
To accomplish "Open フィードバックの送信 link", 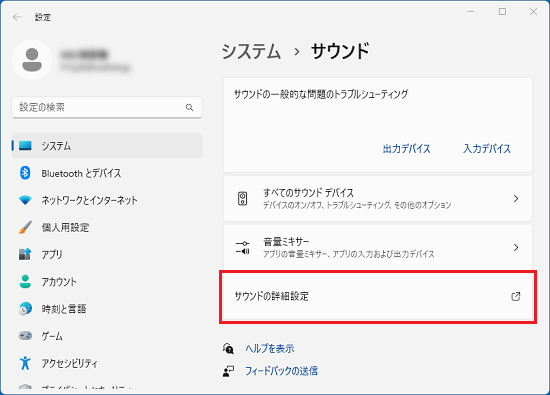I will (282, 371).
